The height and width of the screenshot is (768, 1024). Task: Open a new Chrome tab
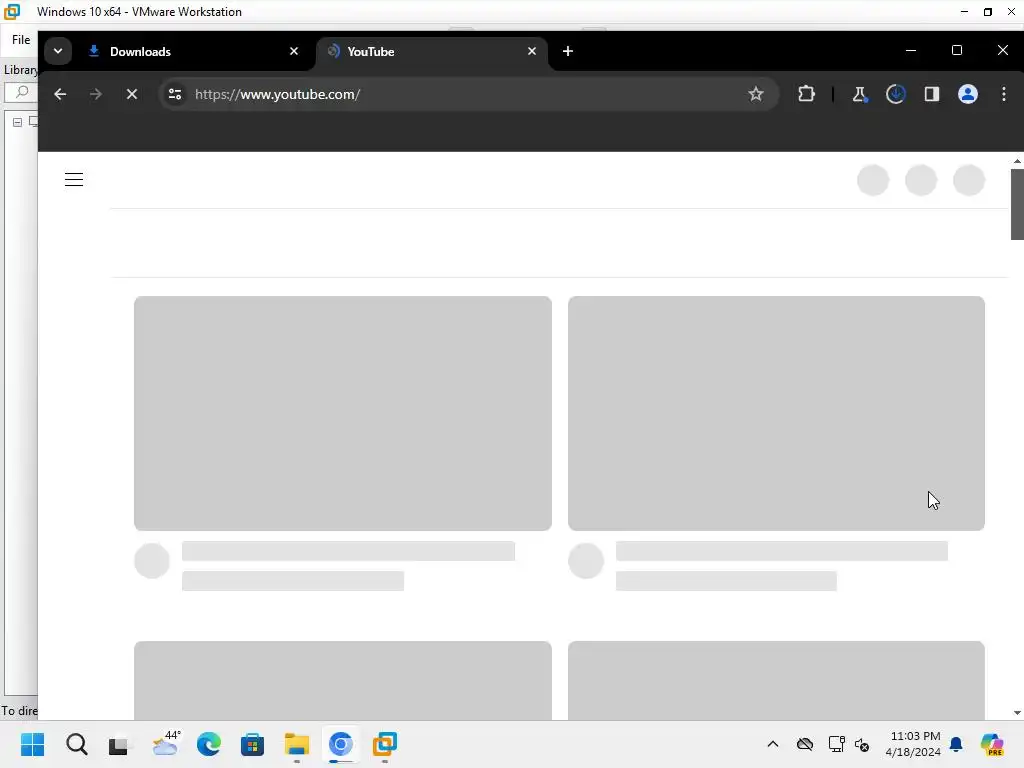[568, 51]
